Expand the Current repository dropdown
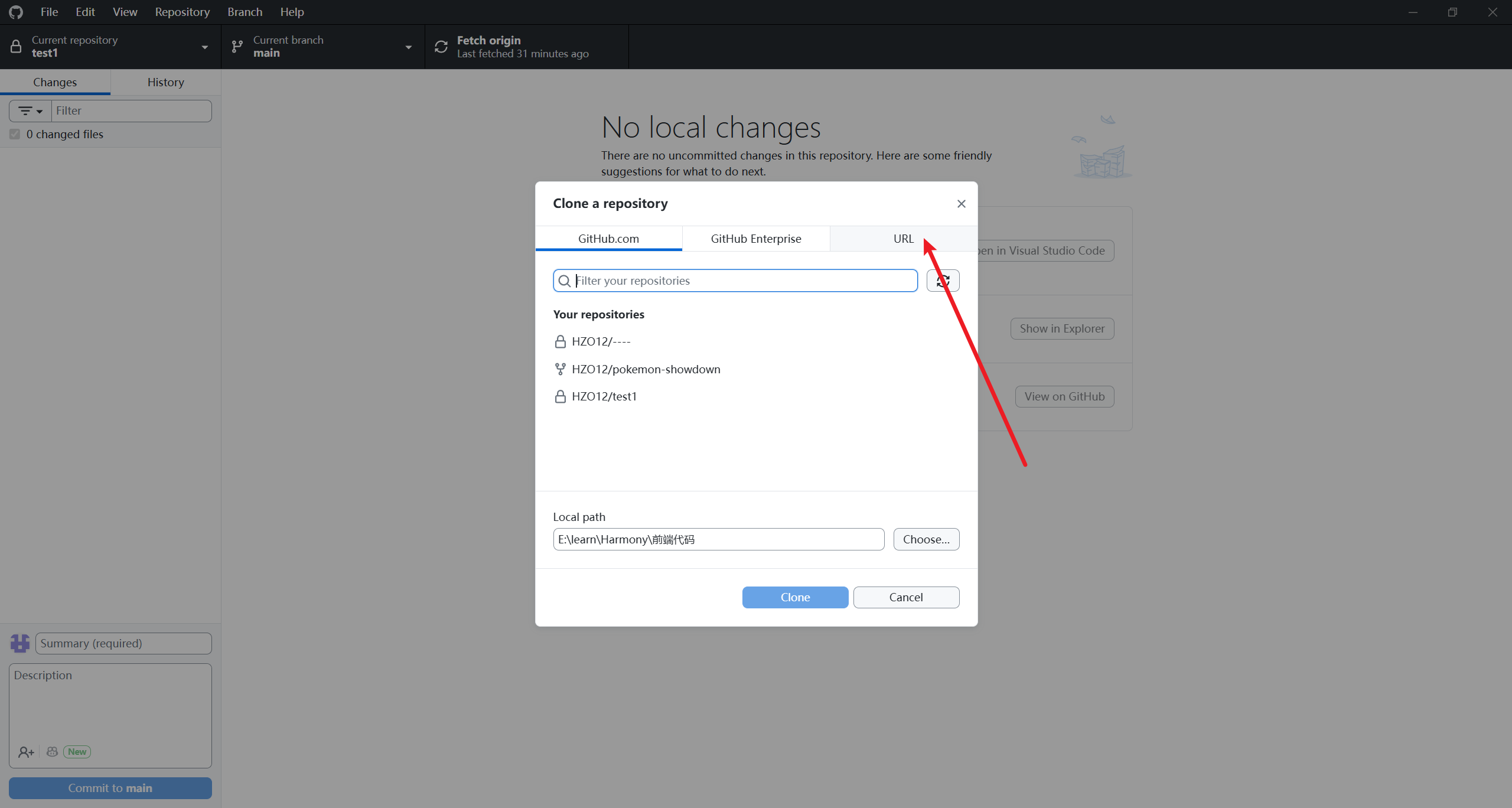The height and width of the screenshot is (808, 1512). coord(204,47)
